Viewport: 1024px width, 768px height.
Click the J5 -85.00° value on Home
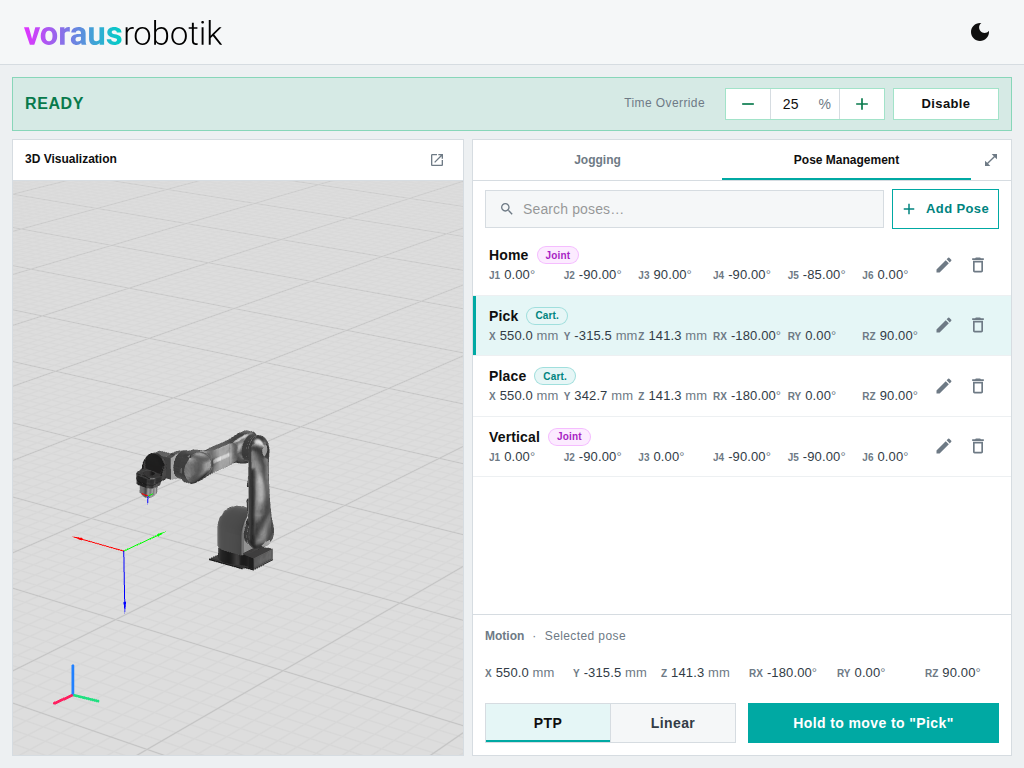click(x=816, y=275)
